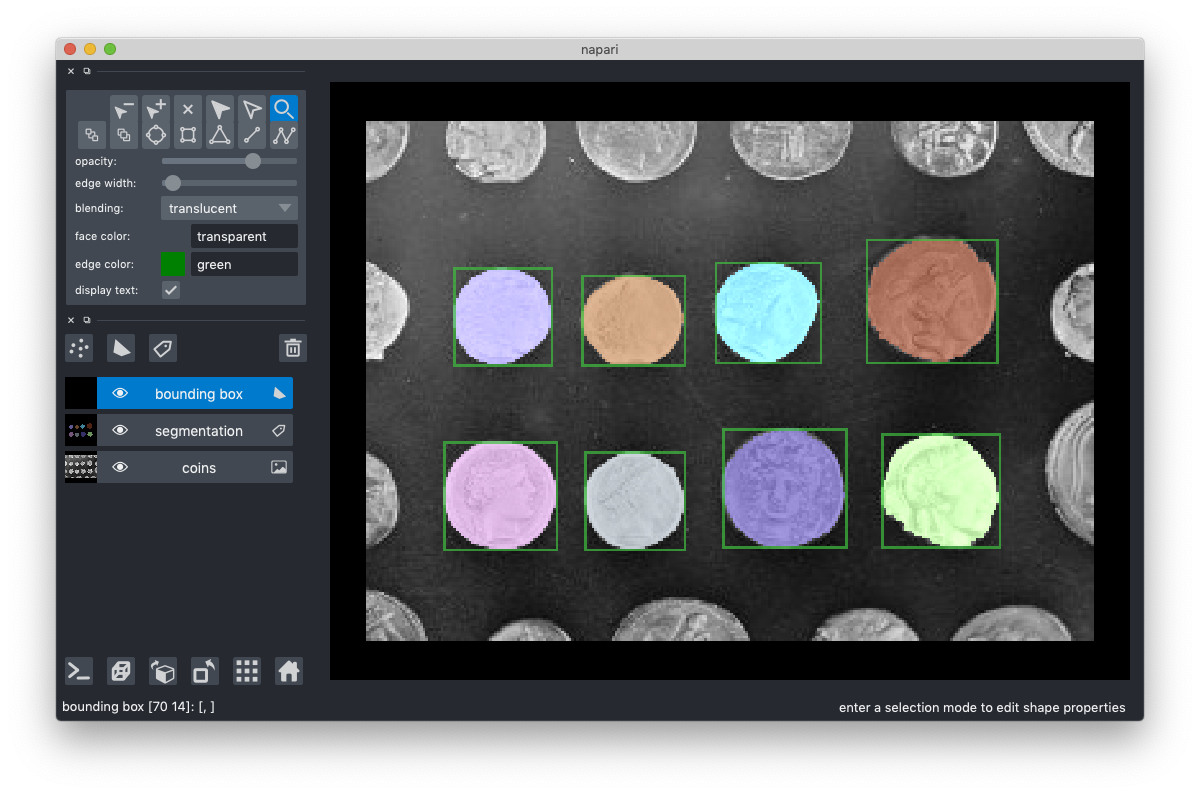Open the blending dropdown
This screenshot has height=795, width=1200.
coord(229,207)
